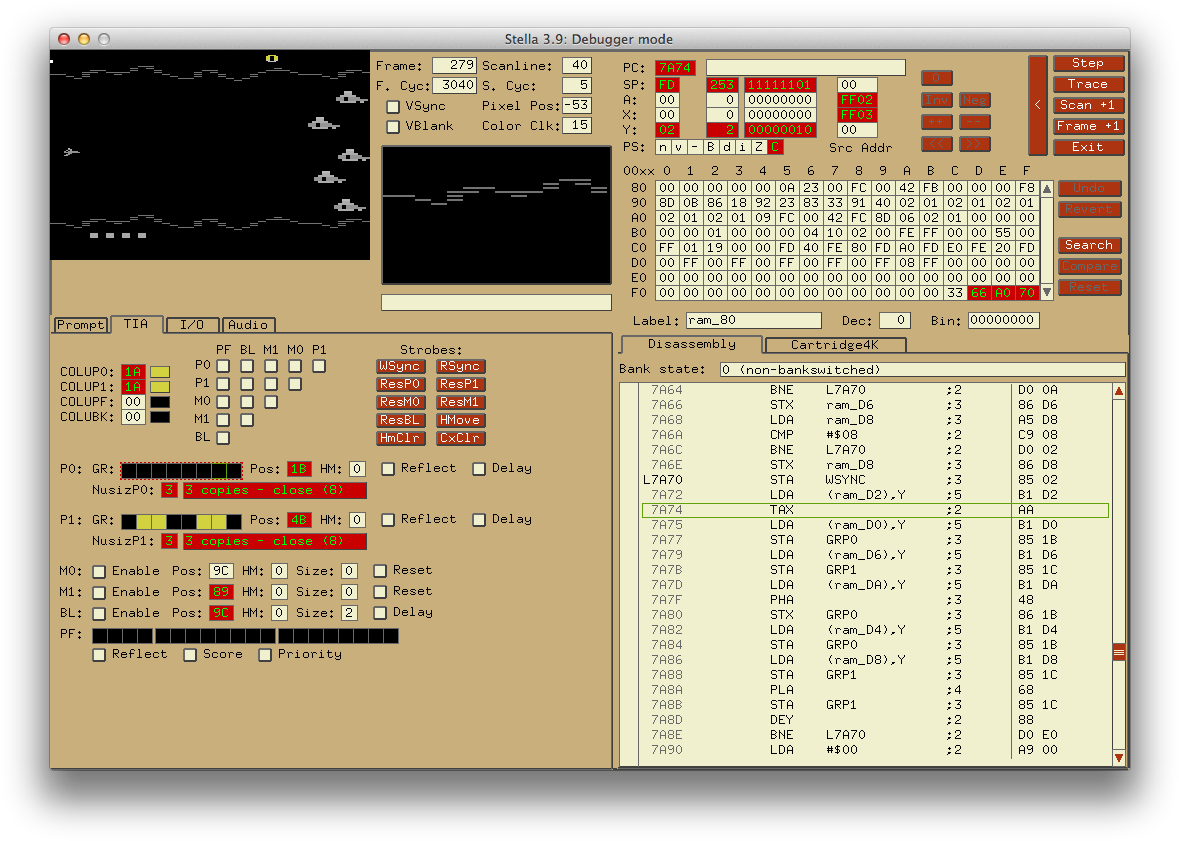Click the COLUP0 yellow color swatch
The width and height of the screenshot is (1179, 841).
click(160, 372)
